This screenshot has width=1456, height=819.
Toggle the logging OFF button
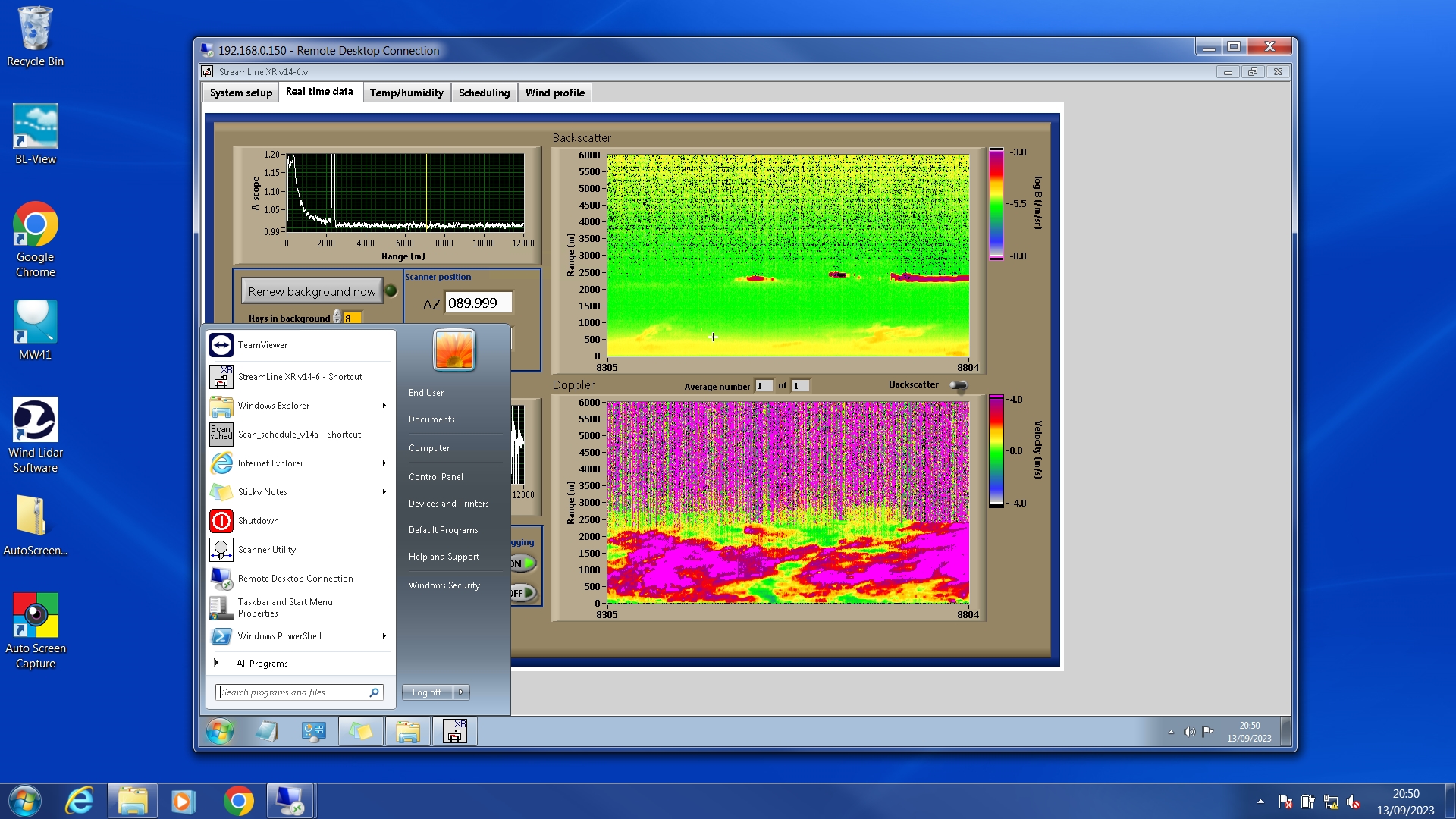click(523, 593)
